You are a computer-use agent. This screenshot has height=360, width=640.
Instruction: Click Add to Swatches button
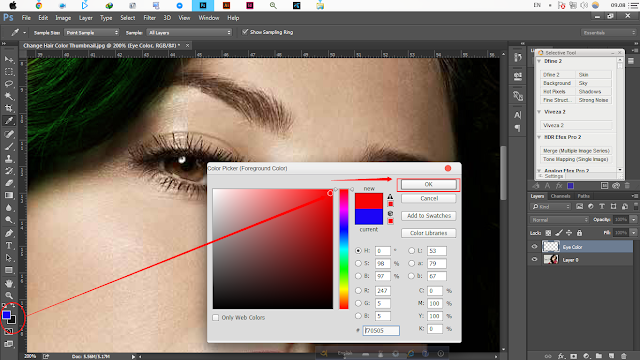tap(429, 216)
